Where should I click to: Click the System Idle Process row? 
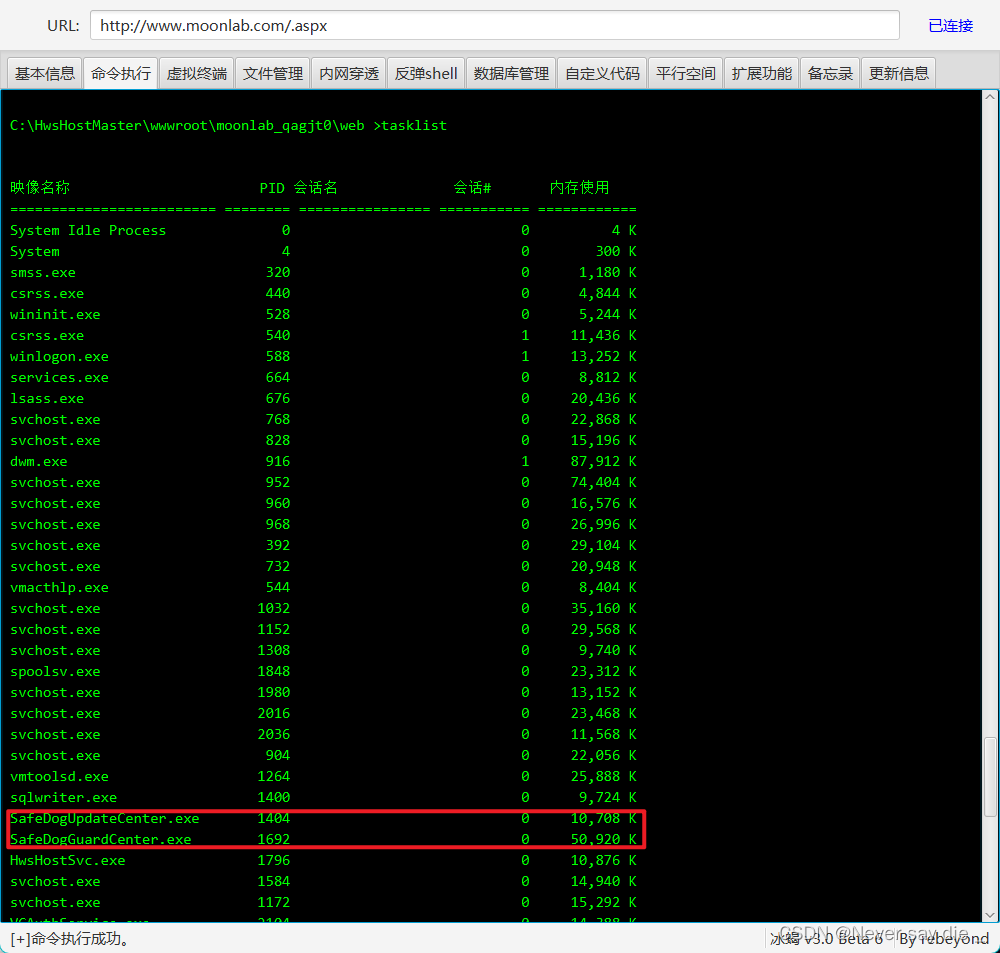coord(323,230)
